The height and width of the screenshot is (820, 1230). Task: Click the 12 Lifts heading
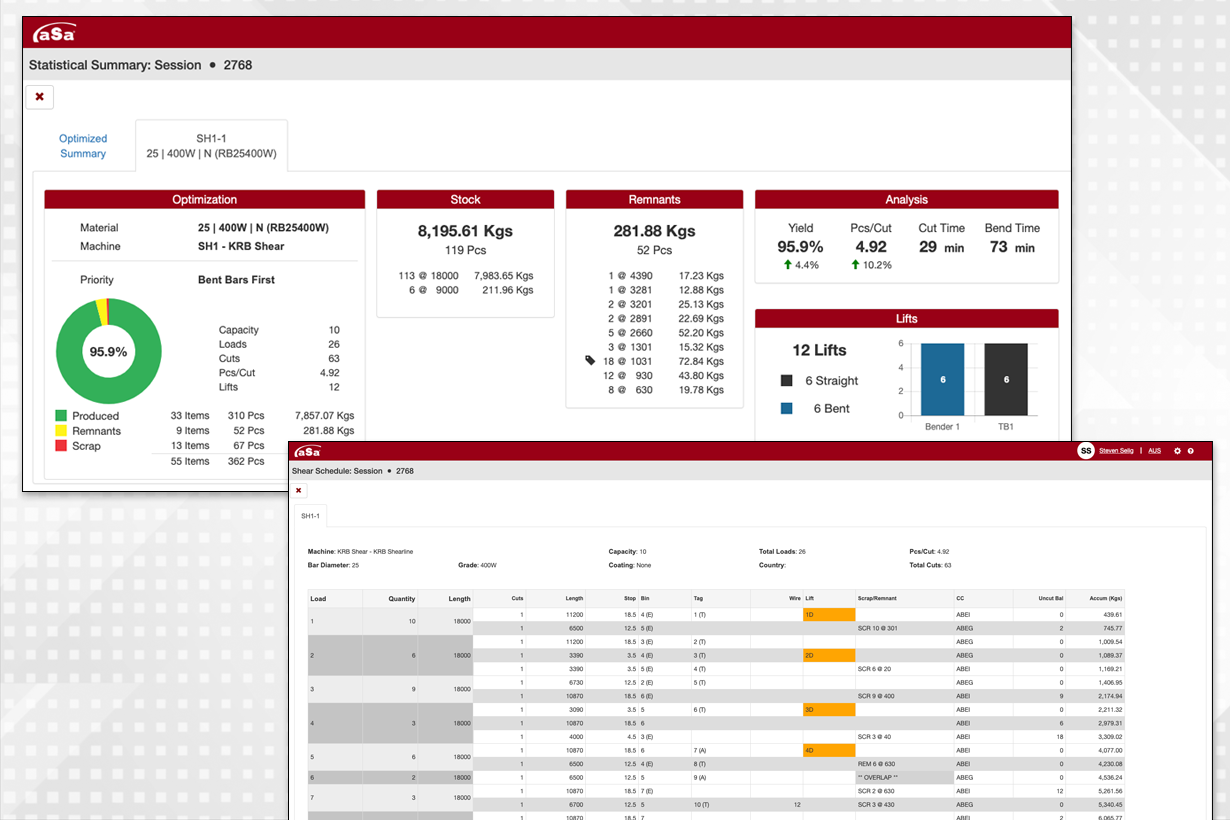pos(819,350)
